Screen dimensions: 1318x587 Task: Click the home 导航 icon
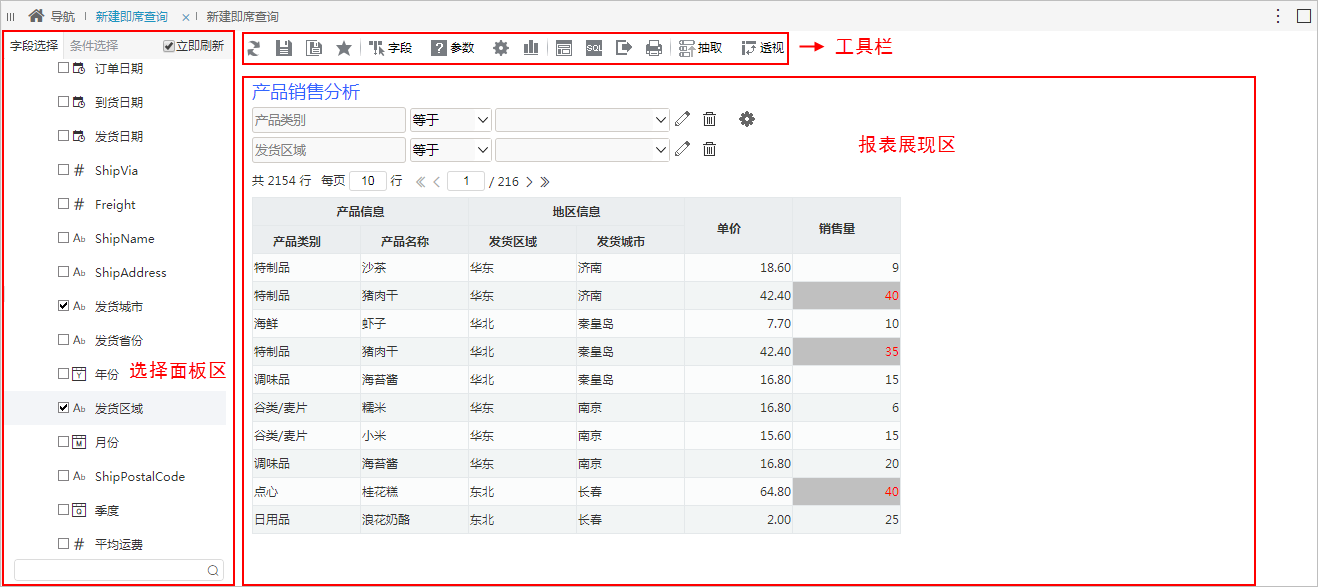(36, 16)
